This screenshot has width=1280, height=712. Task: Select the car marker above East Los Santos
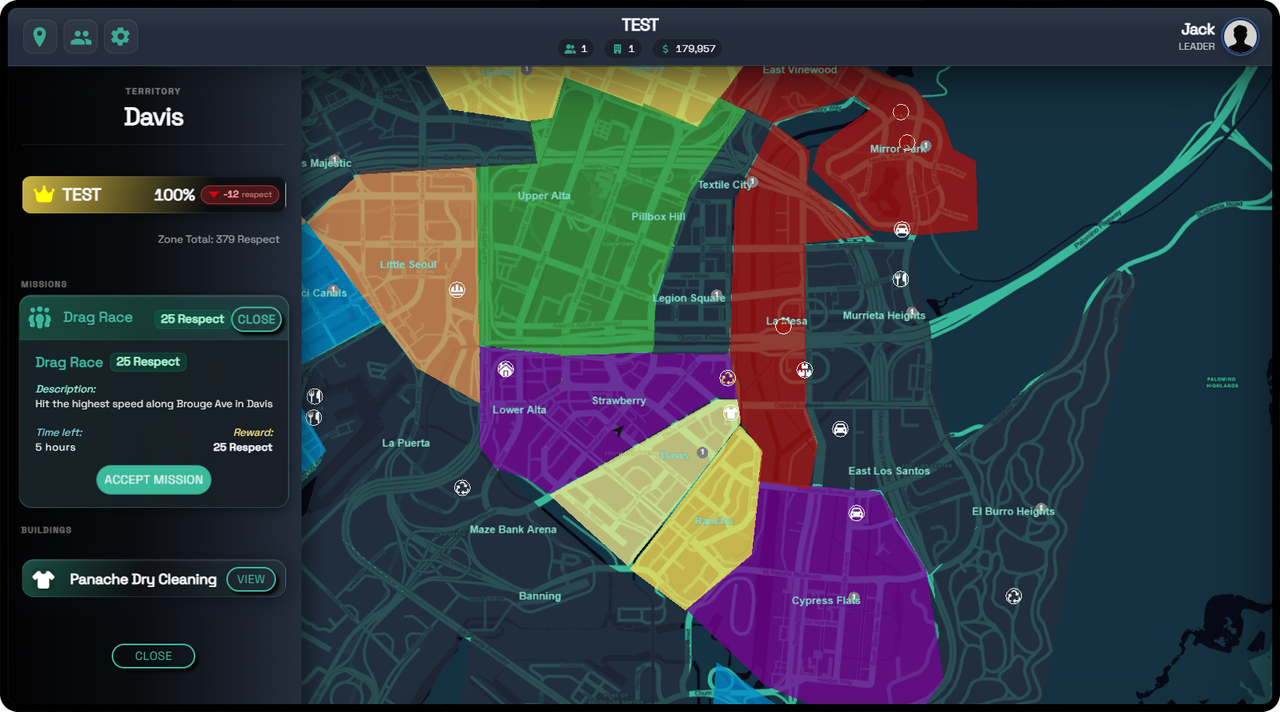coord(840,429)
